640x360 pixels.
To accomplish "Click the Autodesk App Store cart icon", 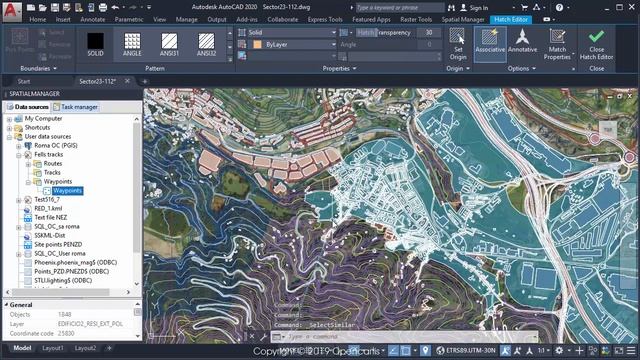I will 524,7.
